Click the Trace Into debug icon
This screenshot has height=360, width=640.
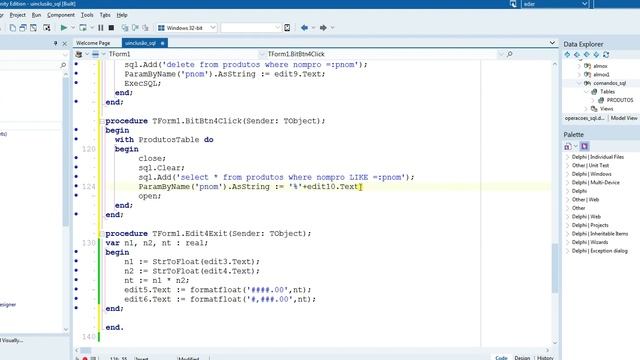click(x=125, y=28)
